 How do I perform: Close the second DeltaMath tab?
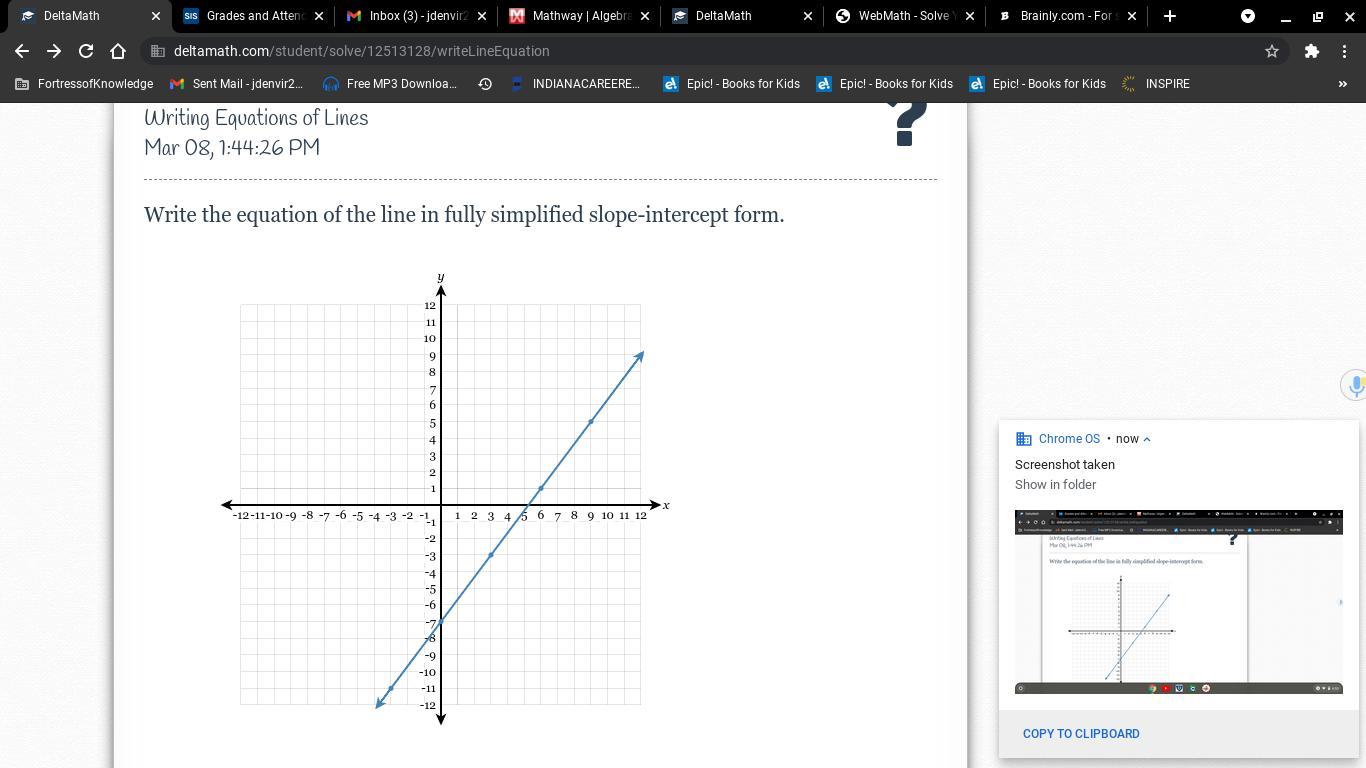808,16
